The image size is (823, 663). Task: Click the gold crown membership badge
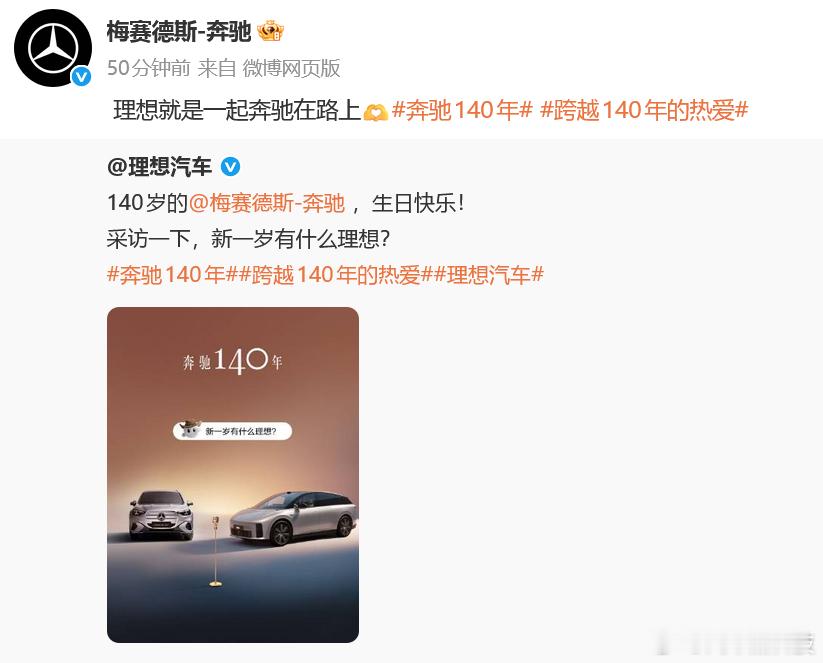pos(270,31)
